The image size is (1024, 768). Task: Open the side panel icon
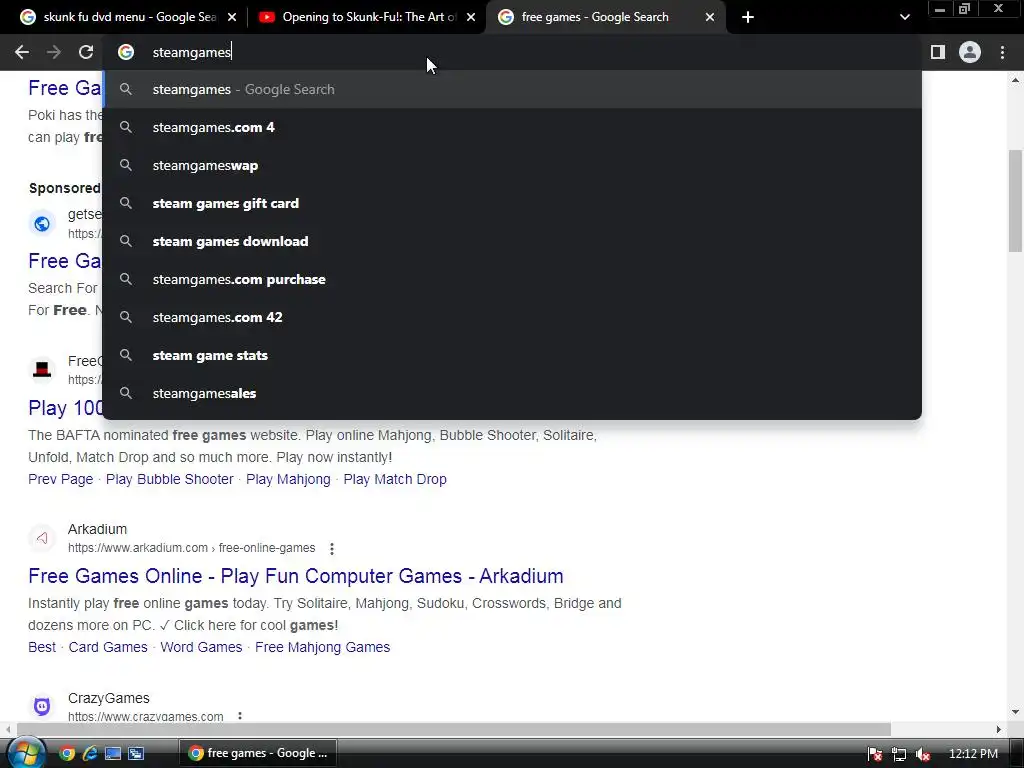(x=938, y=52)
